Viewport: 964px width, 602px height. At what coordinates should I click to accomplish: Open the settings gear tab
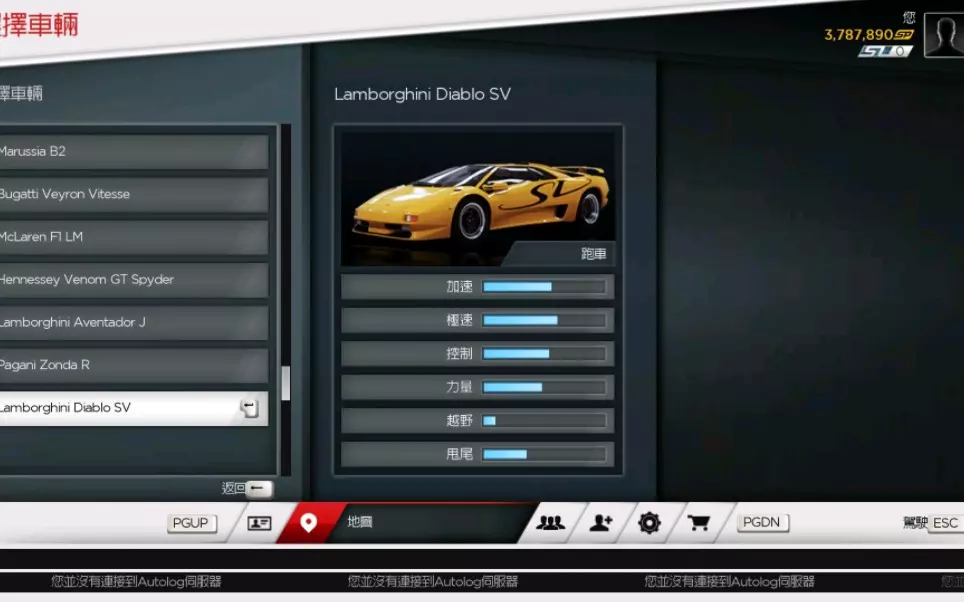click(649, 522)
